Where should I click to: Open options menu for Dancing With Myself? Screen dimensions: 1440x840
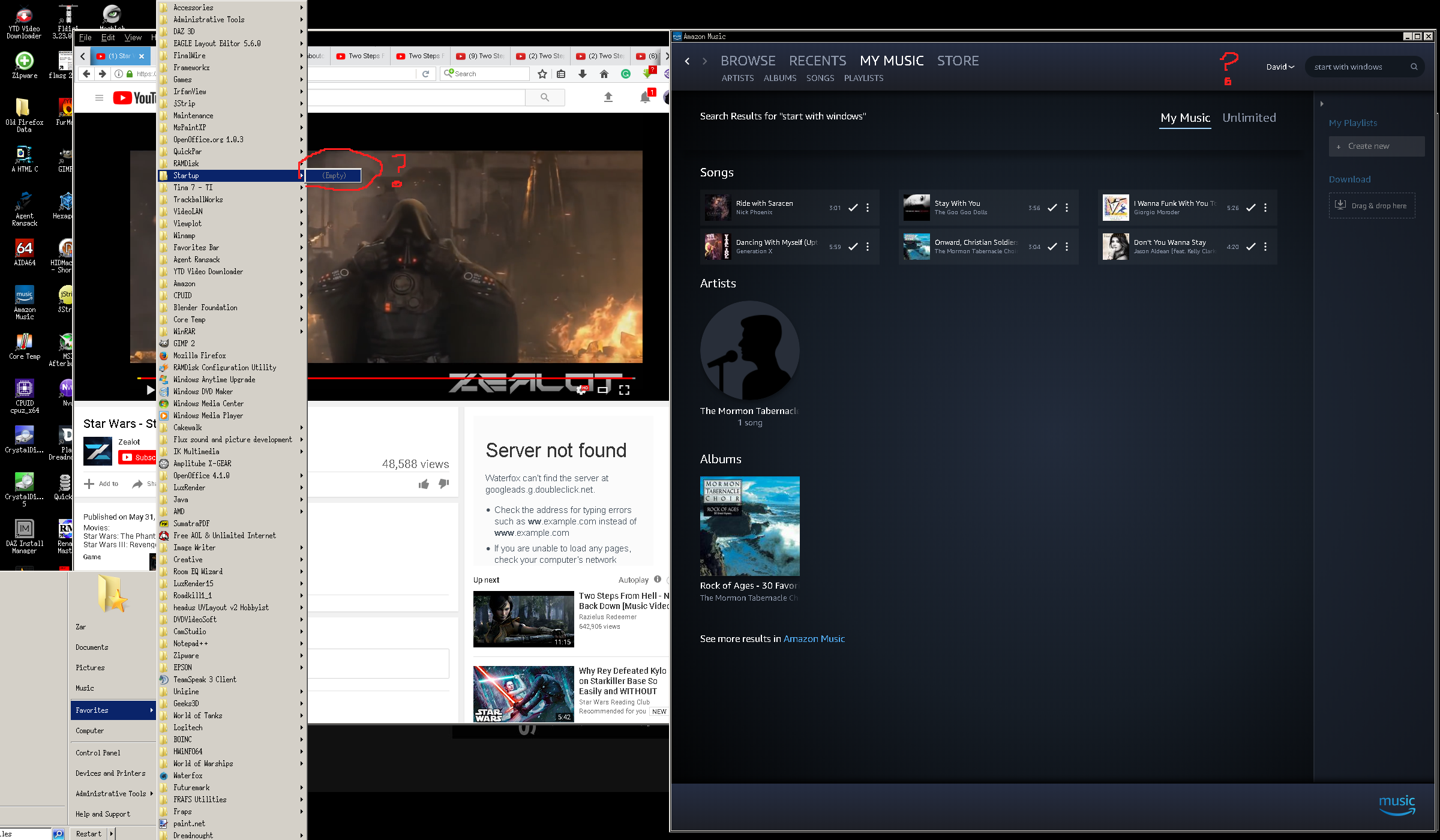tap(868, 247)
